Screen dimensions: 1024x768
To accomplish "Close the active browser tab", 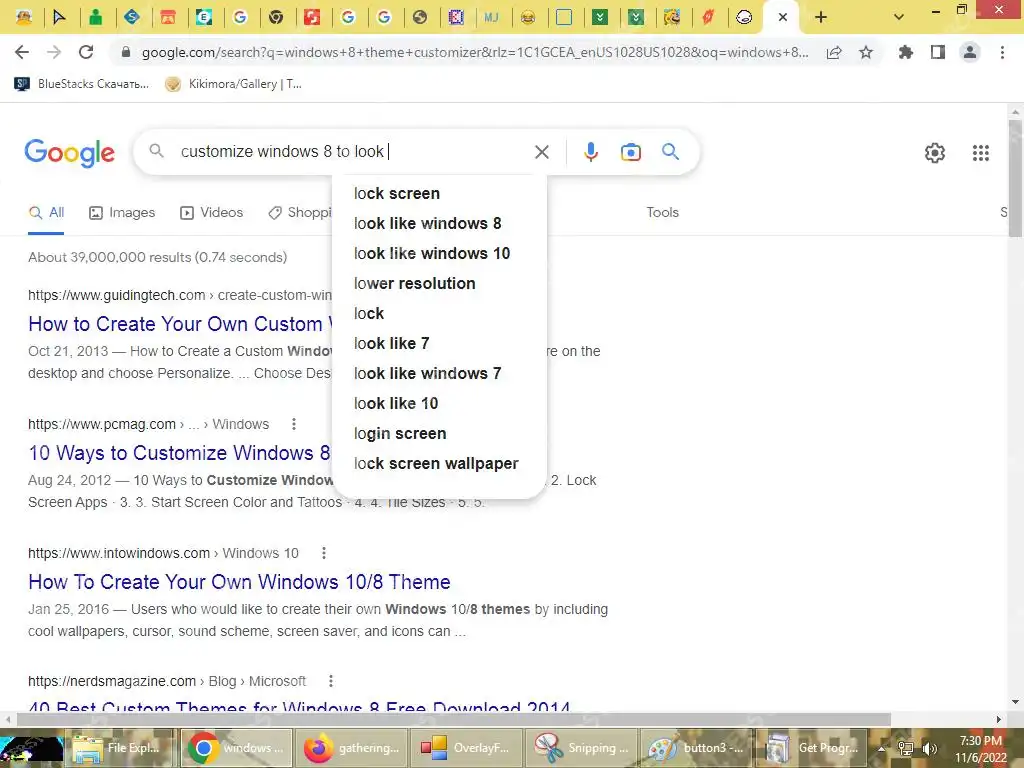I will (782, 18).
